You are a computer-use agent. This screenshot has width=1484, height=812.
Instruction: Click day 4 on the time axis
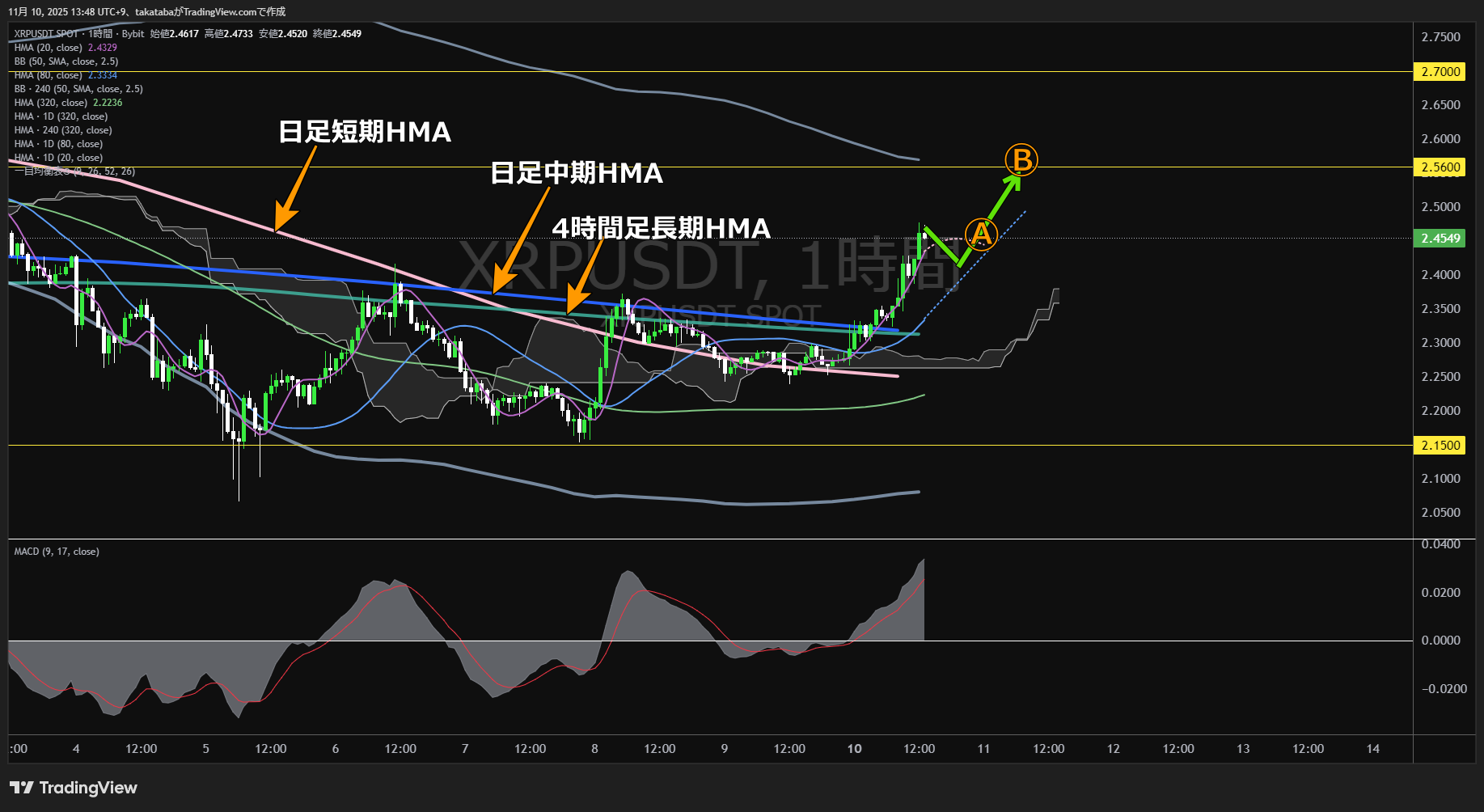76,749
